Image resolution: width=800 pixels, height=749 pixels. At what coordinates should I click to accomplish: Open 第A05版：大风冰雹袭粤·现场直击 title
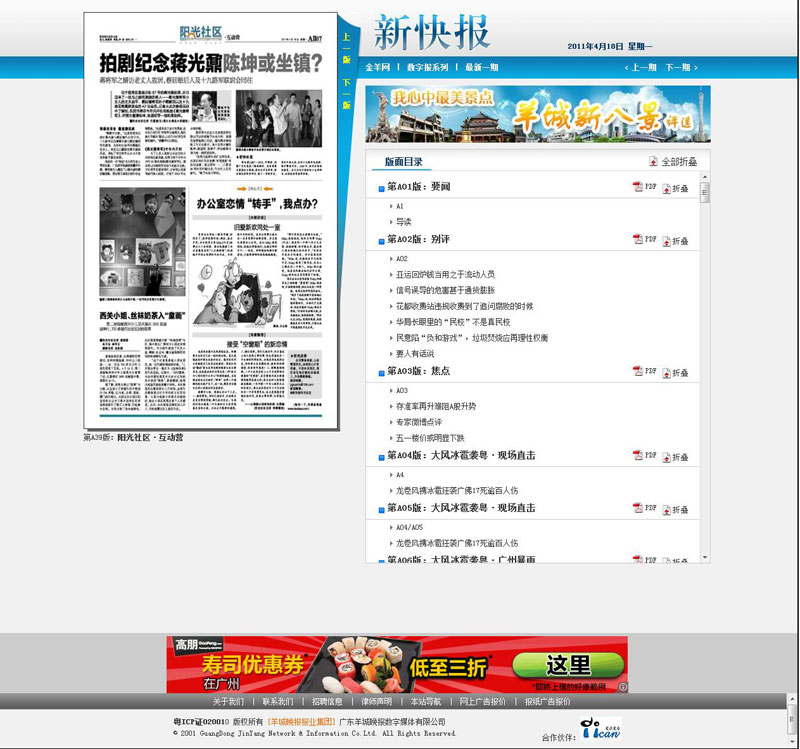click(x=461, y=508)
